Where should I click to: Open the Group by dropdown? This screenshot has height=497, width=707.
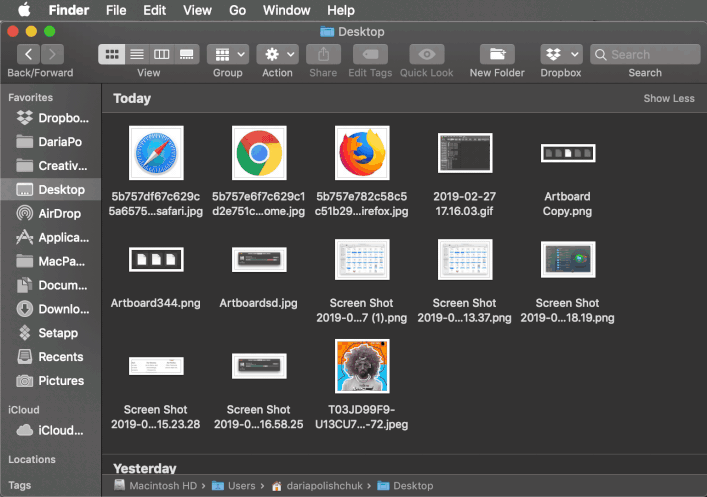[228, 55]
